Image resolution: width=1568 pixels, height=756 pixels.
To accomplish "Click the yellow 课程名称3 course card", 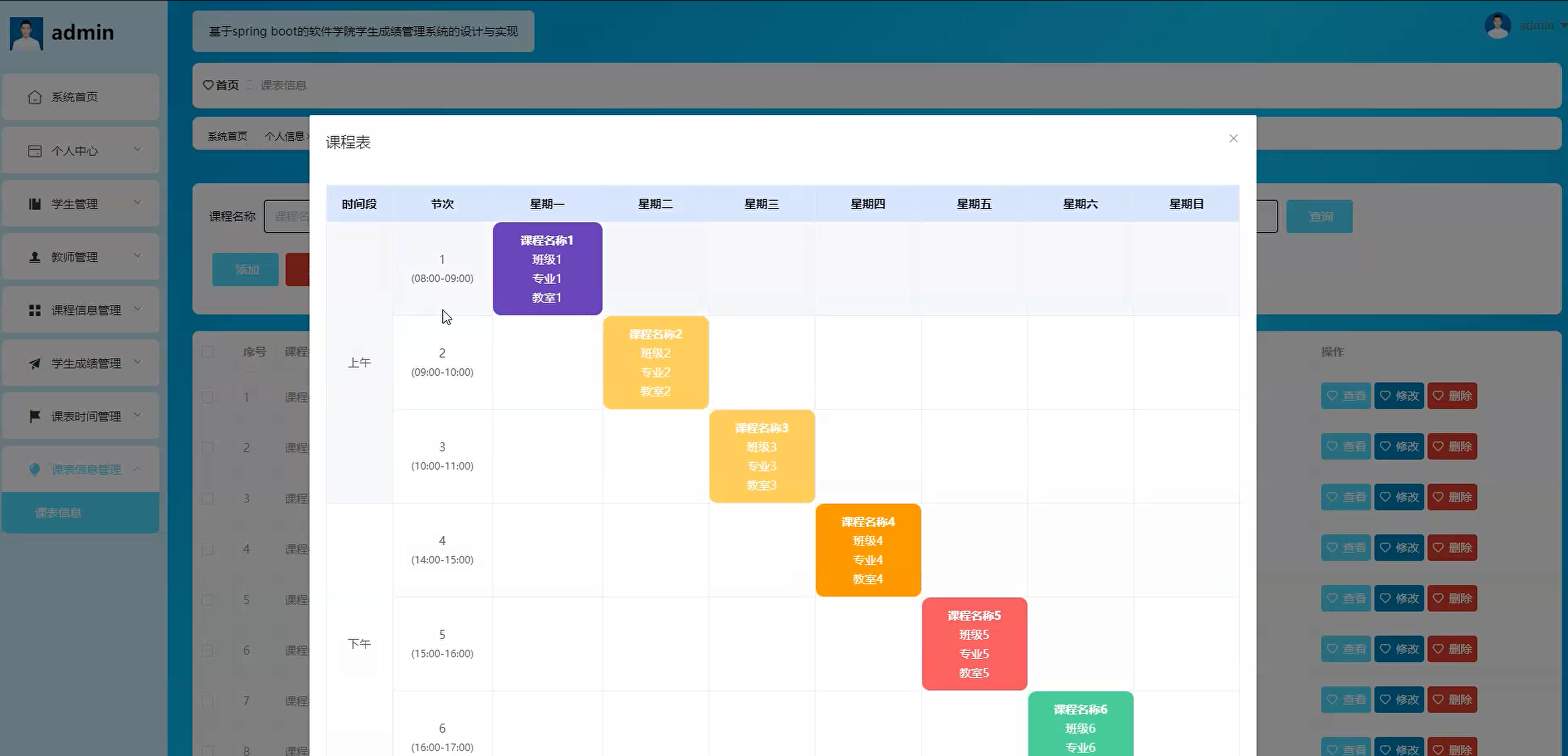I will pyautogui.click(x=761, y=456).
